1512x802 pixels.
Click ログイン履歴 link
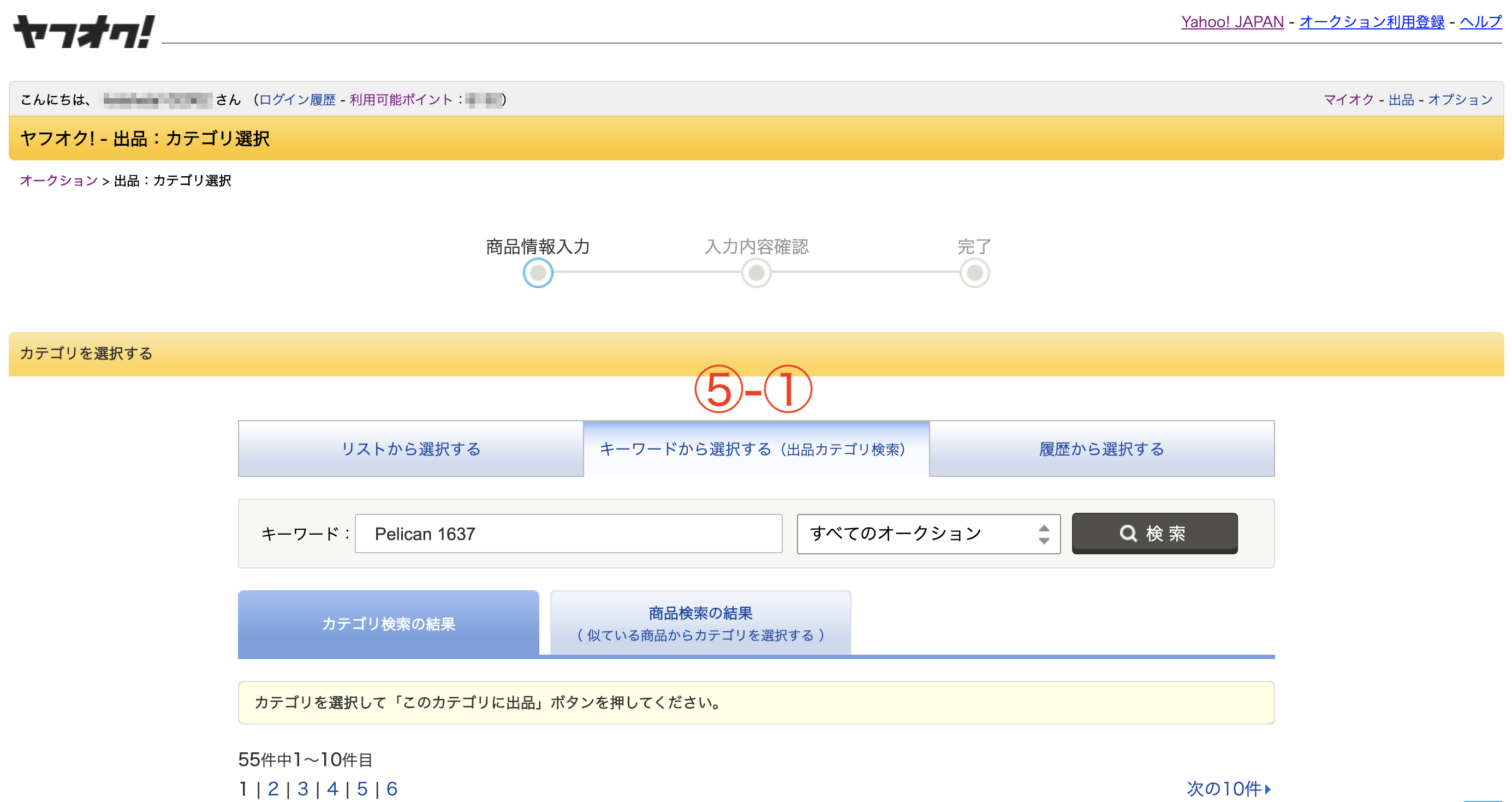tap(297, 100)
